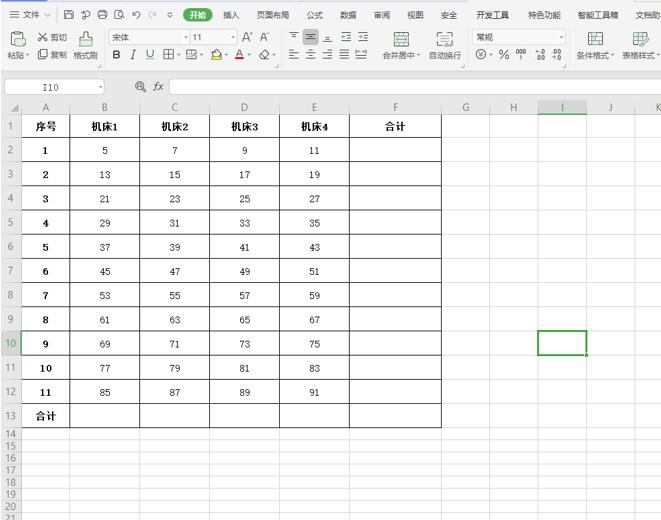Click the Paste (粘贴) clipboard icon
661x520 pixels.
coord(18,39)
